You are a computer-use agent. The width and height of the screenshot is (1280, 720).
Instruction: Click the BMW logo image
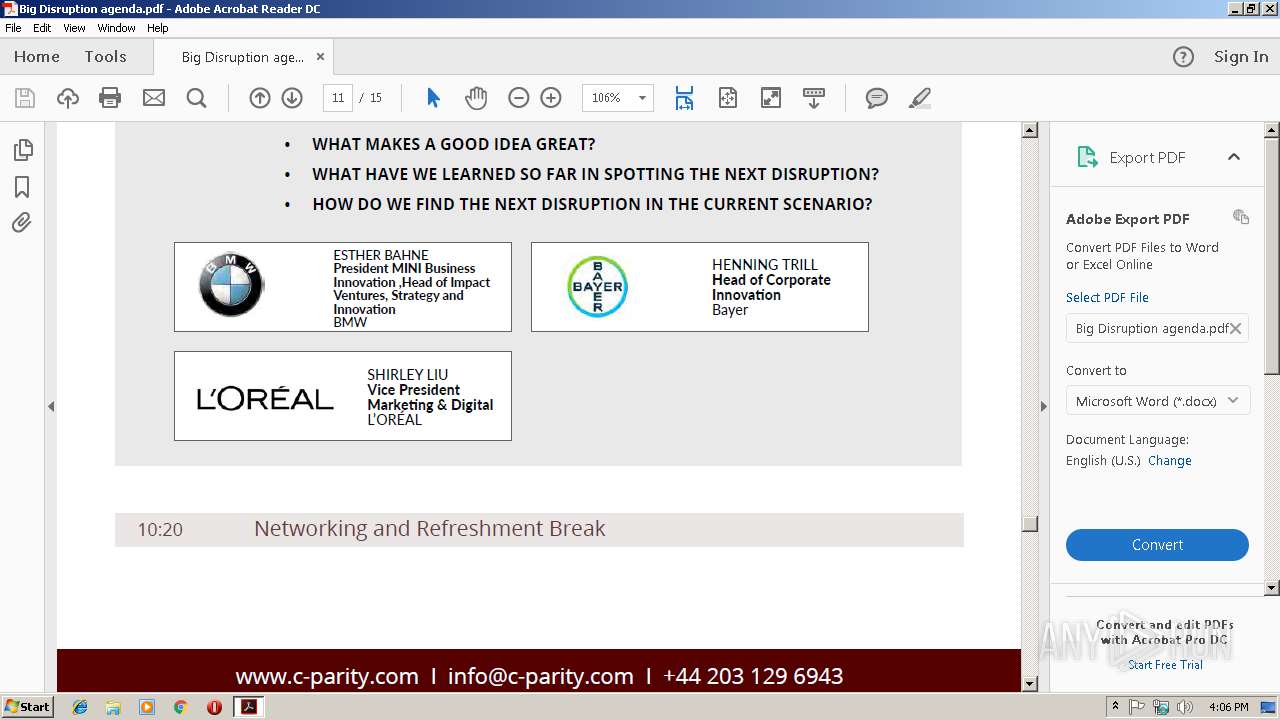click(231, 284)
